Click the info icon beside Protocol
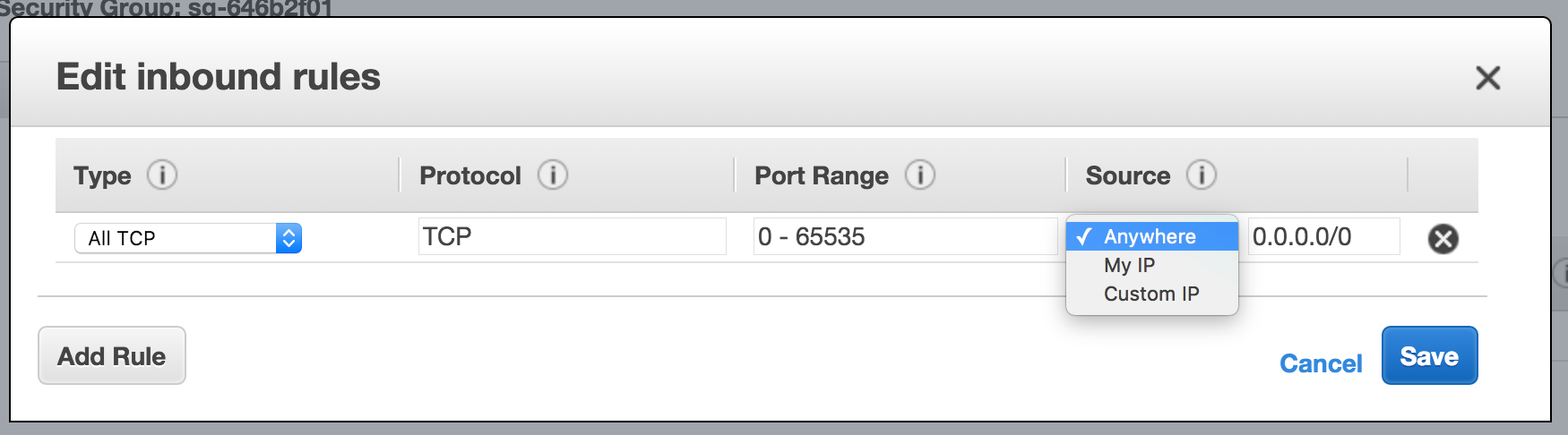The height and width of the screenshot is (435, 1568). (553, 175)
